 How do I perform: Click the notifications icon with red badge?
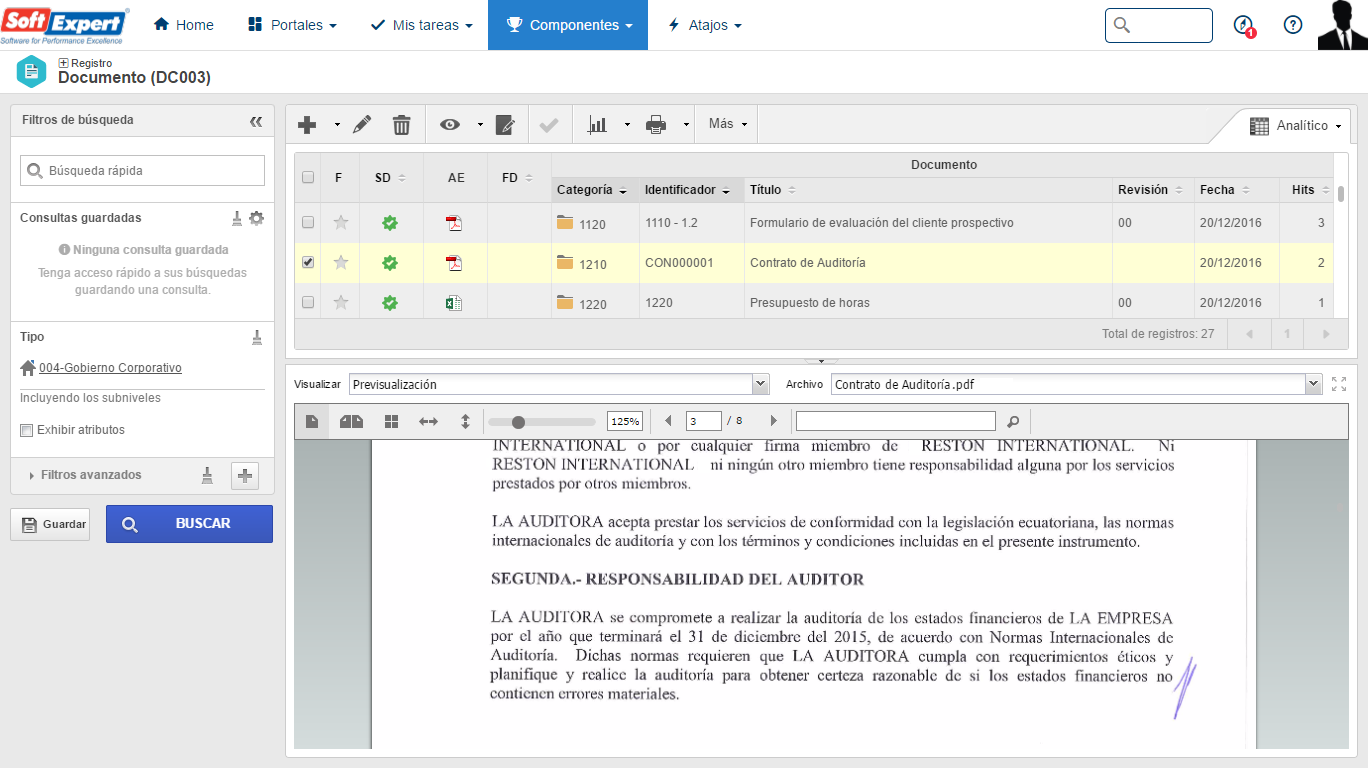coord(1244,26)
